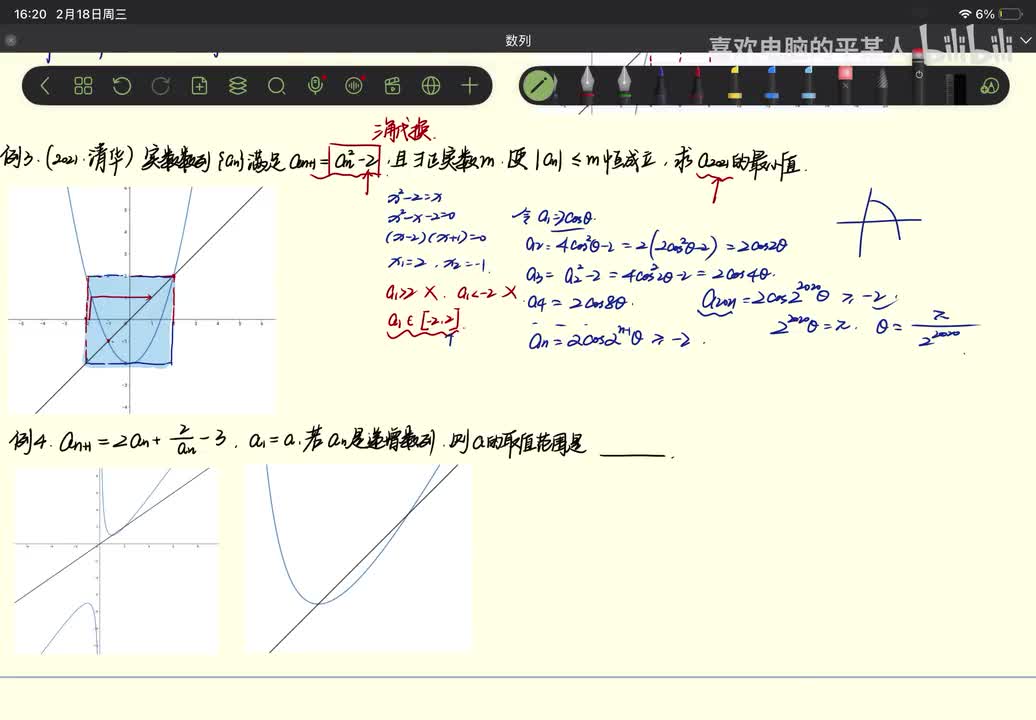This screenshot has height=720, width=1036.
Task: Expand the chevron at top right
Action: click(1025, 40)
